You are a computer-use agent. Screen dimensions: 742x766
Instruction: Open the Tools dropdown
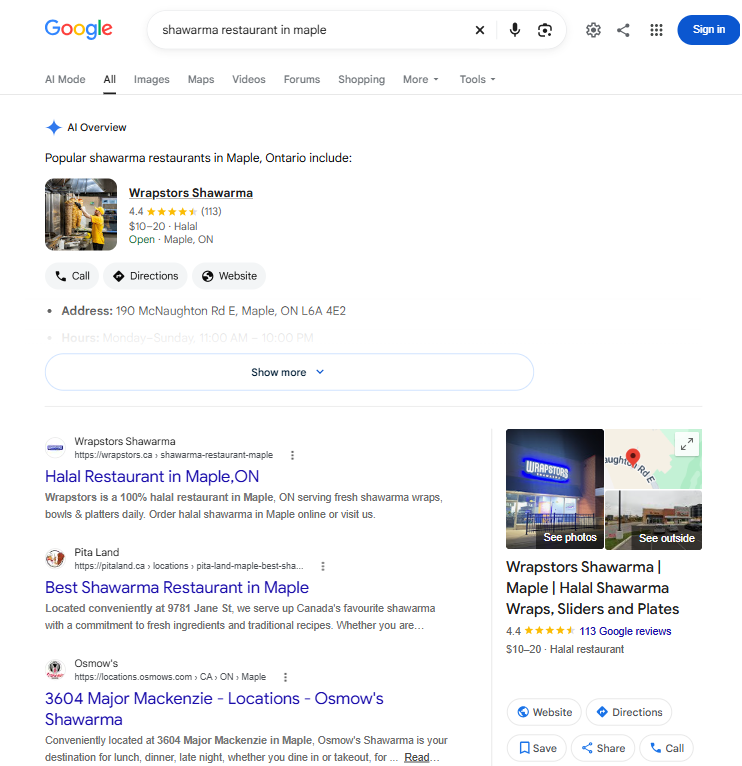(x=477, y=79)
